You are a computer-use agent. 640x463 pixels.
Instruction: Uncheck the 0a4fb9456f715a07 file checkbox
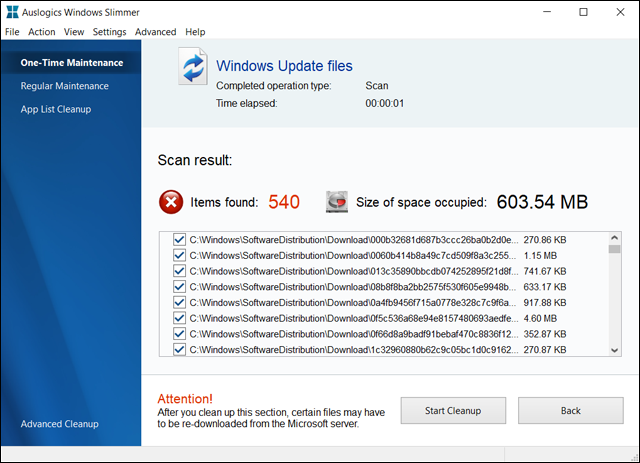179,303
